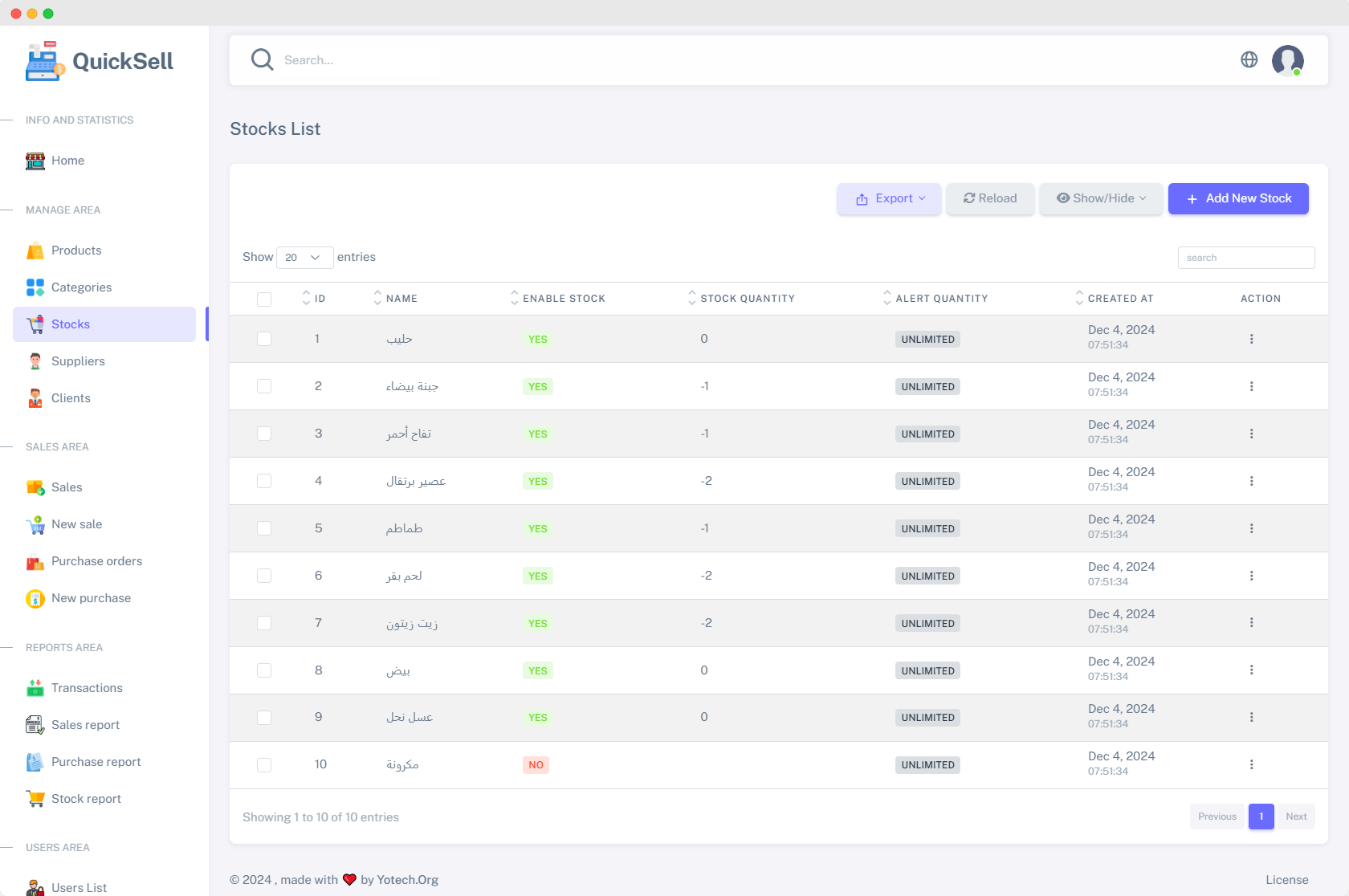Toggle the select-all checkbox in table header
1349x896 pixels.
pos(264,299)
